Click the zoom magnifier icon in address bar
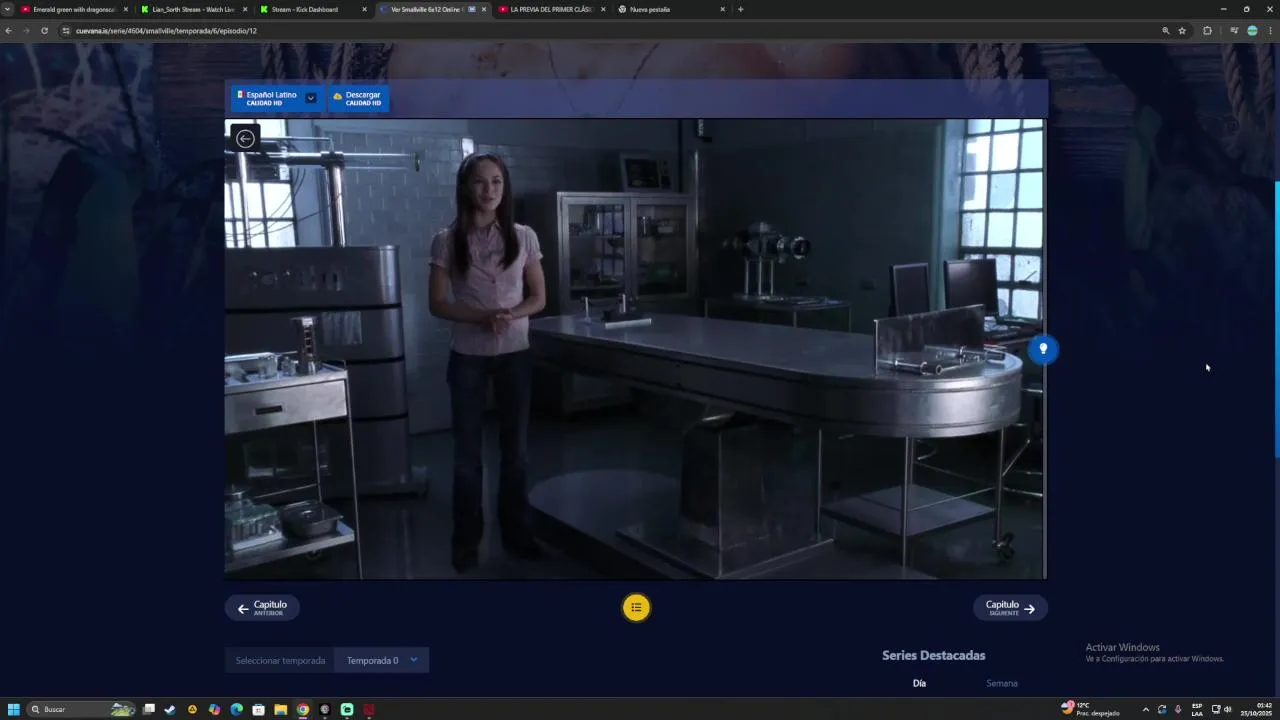Screen dimensions: 1280x720 (1165, 31)
